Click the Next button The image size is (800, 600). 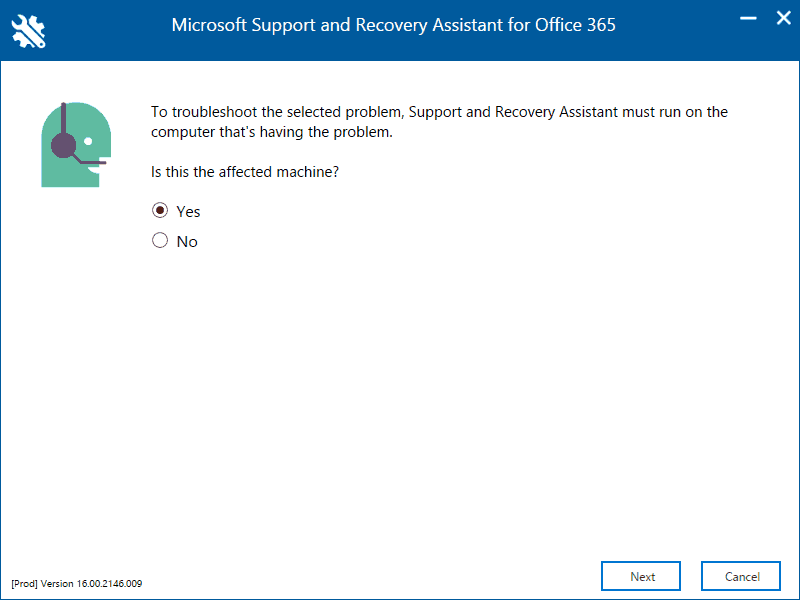pos(642,576)
